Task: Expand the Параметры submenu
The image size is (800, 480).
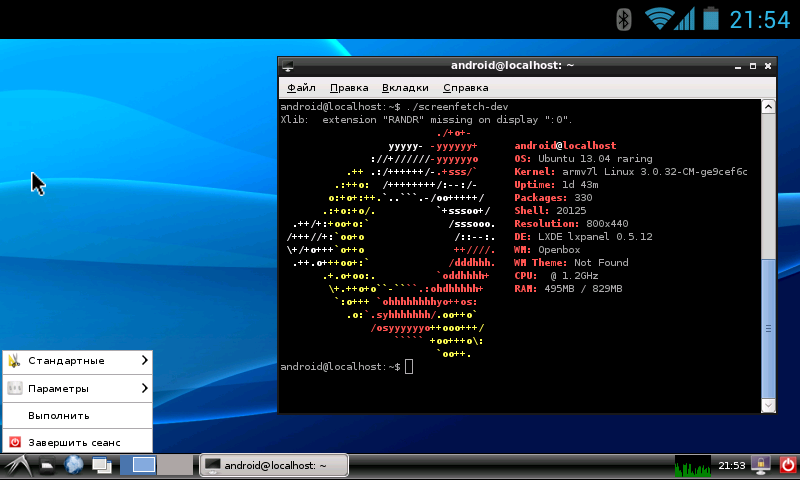Action: pyautogui.click(x=78, y=389)
